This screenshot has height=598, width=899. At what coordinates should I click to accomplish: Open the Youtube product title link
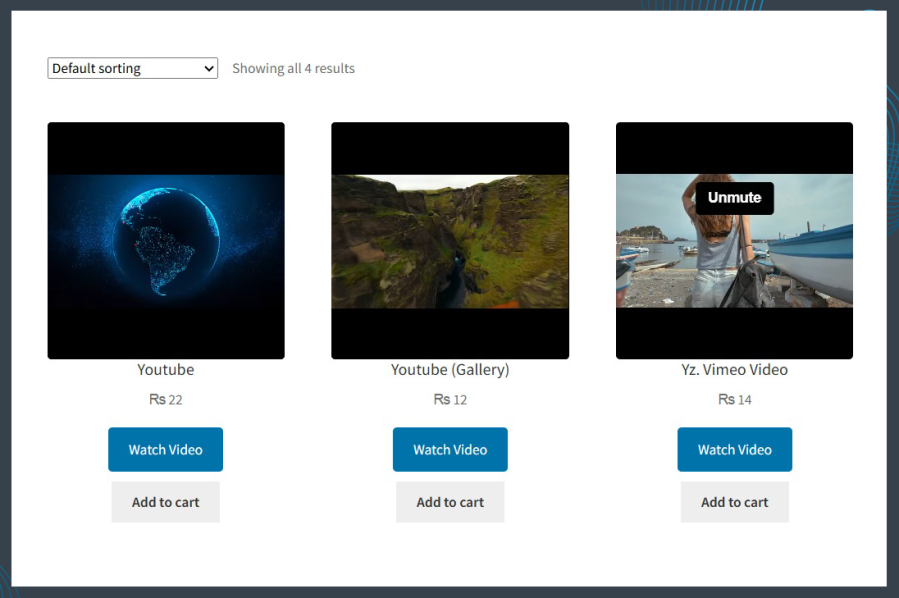pyautogui.click(x=165, y=369)
